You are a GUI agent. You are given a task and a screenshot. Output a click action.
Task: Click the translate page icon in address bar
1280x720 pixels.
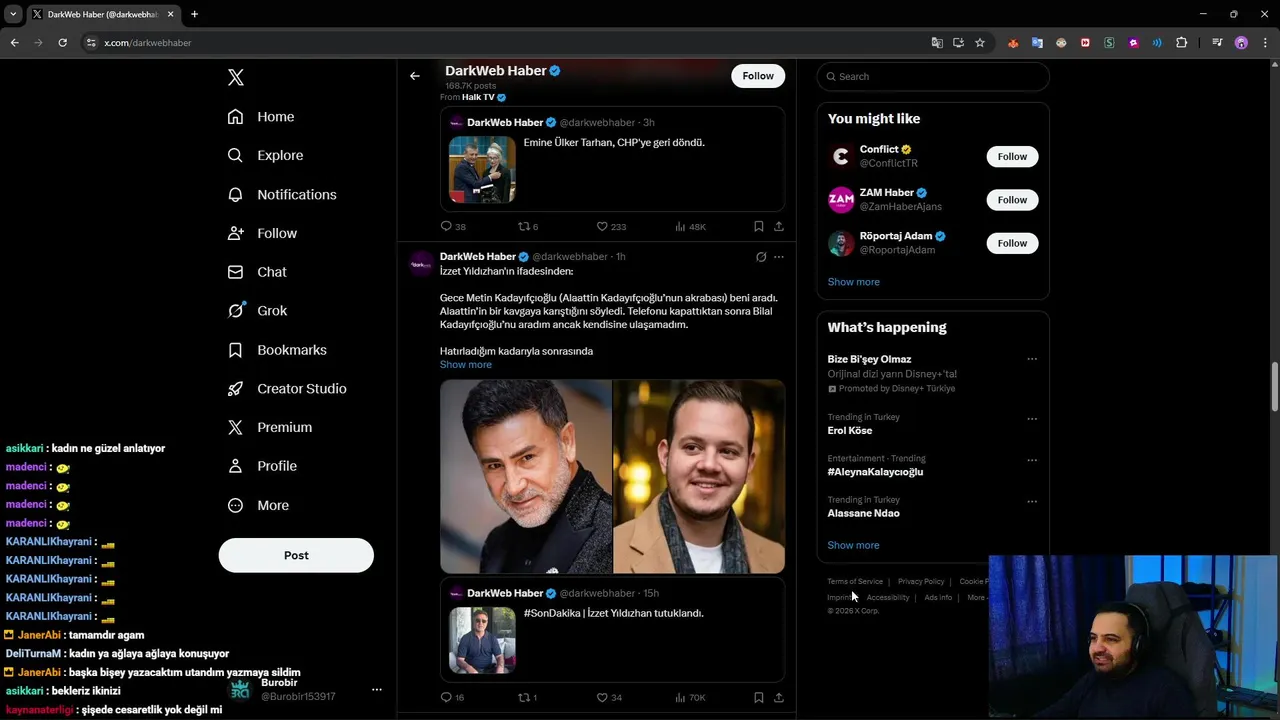tap(937, 43)
